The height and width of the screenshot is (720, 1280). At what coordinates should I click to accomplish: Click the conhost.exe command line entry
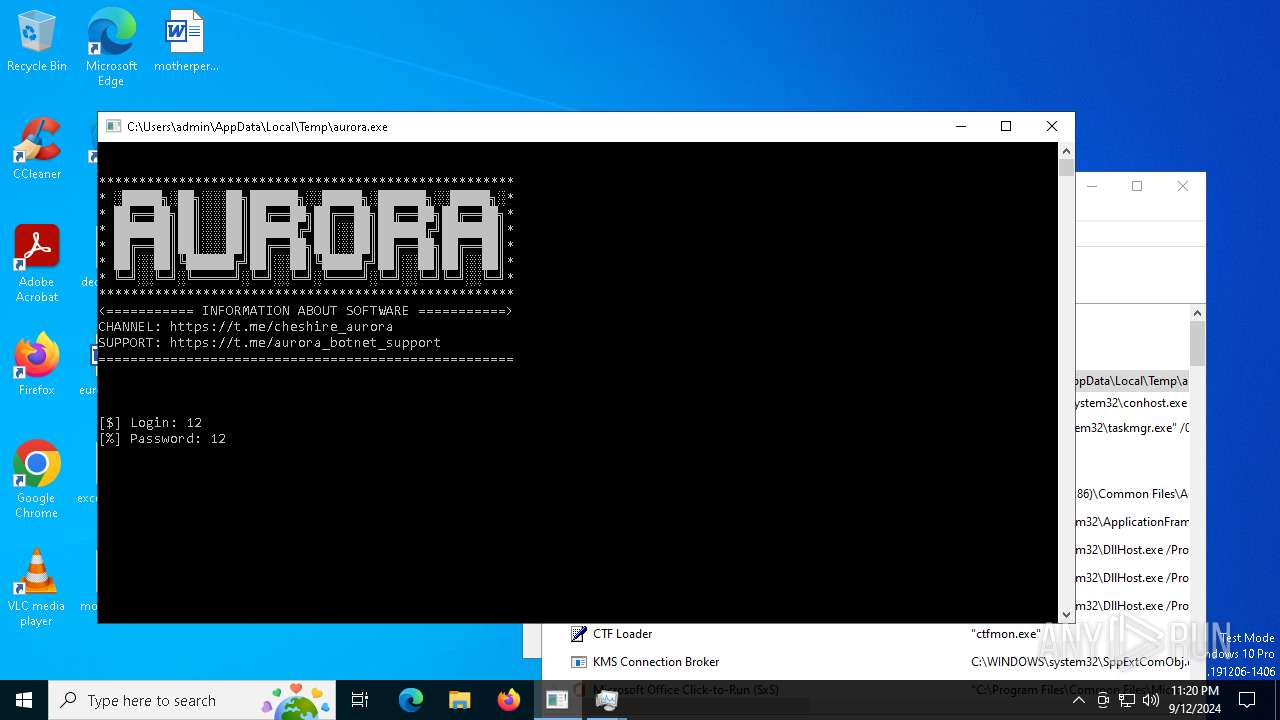(1132, 403)
